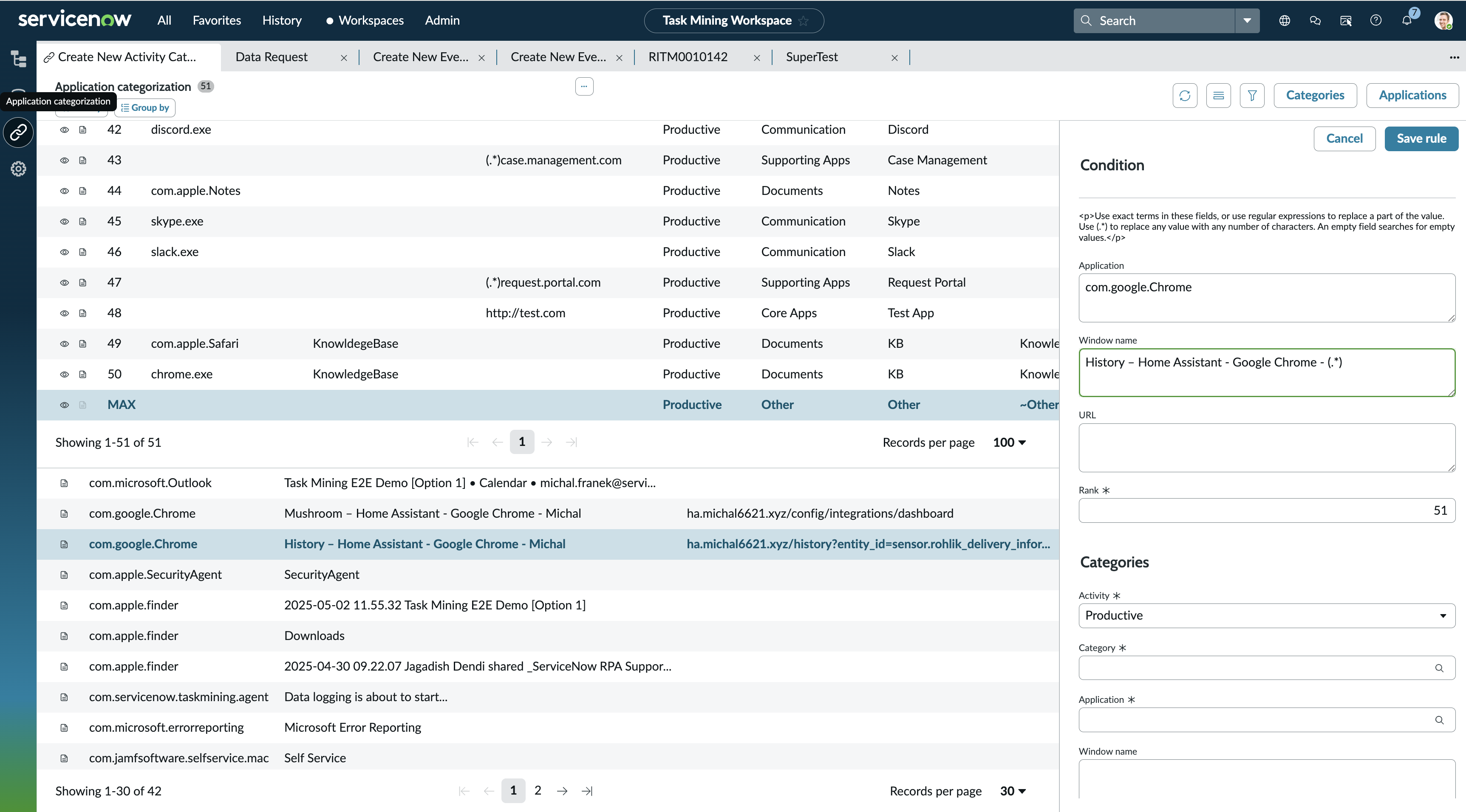Open the Admin menu
Image resolution: width=1466 pixels, height=812 pixels.
point(442,20)
